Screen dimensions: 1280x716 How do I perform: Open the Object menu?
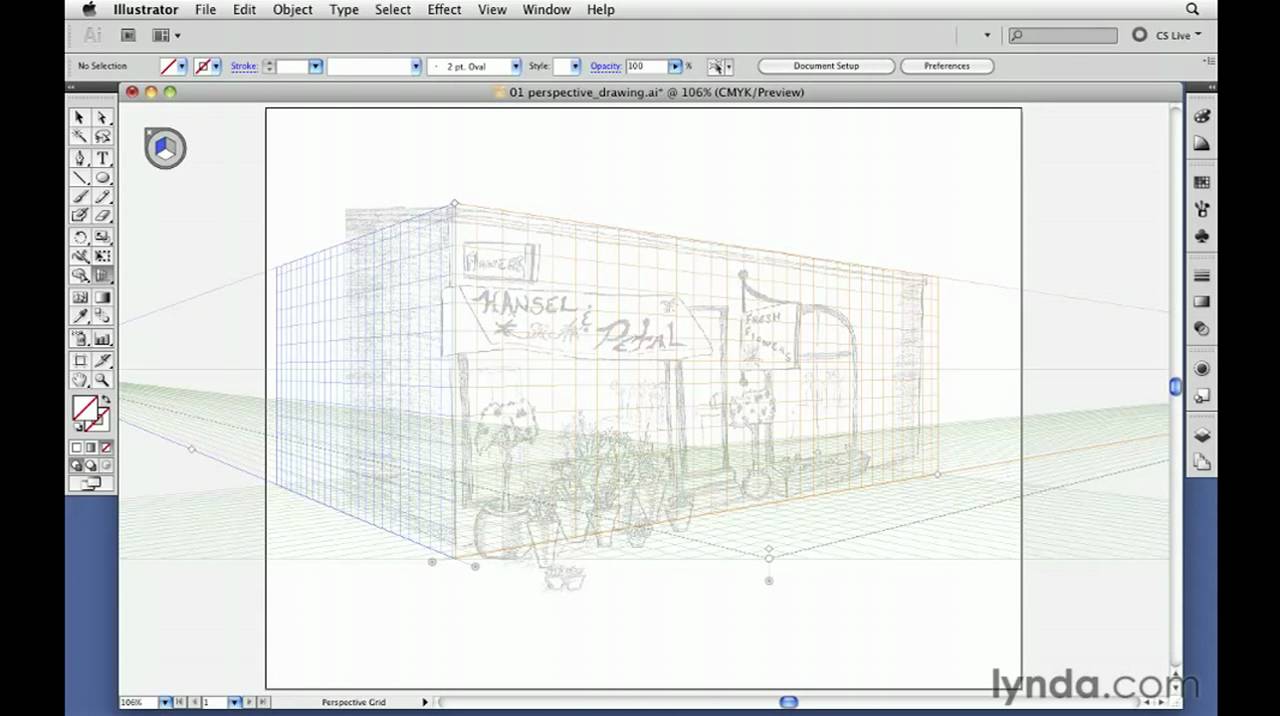pyautogui.click(x=292, y=9)
